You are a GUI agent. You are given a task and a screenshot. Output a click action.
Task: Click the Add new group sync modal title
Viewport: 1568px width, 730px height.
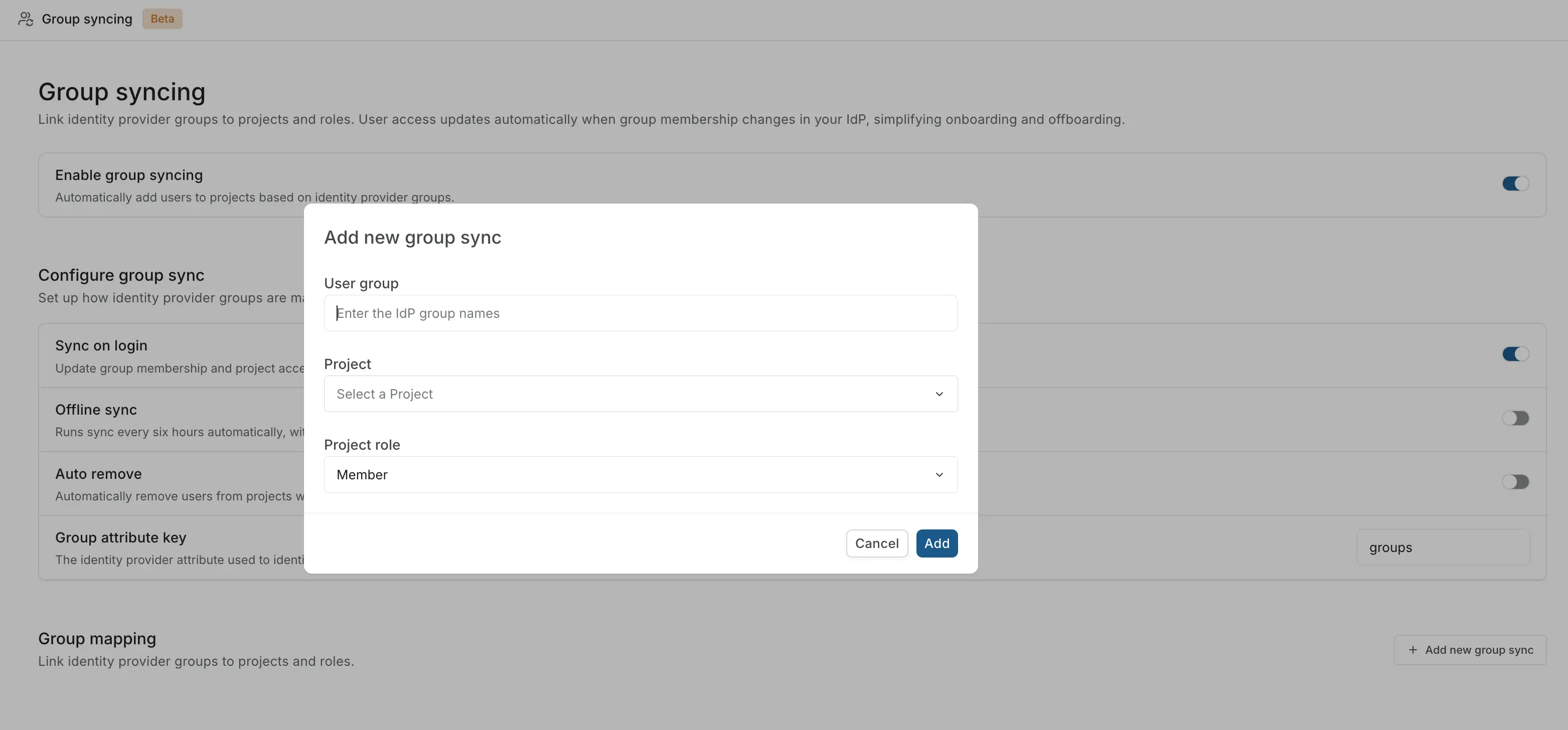click(x=412, y=237)
